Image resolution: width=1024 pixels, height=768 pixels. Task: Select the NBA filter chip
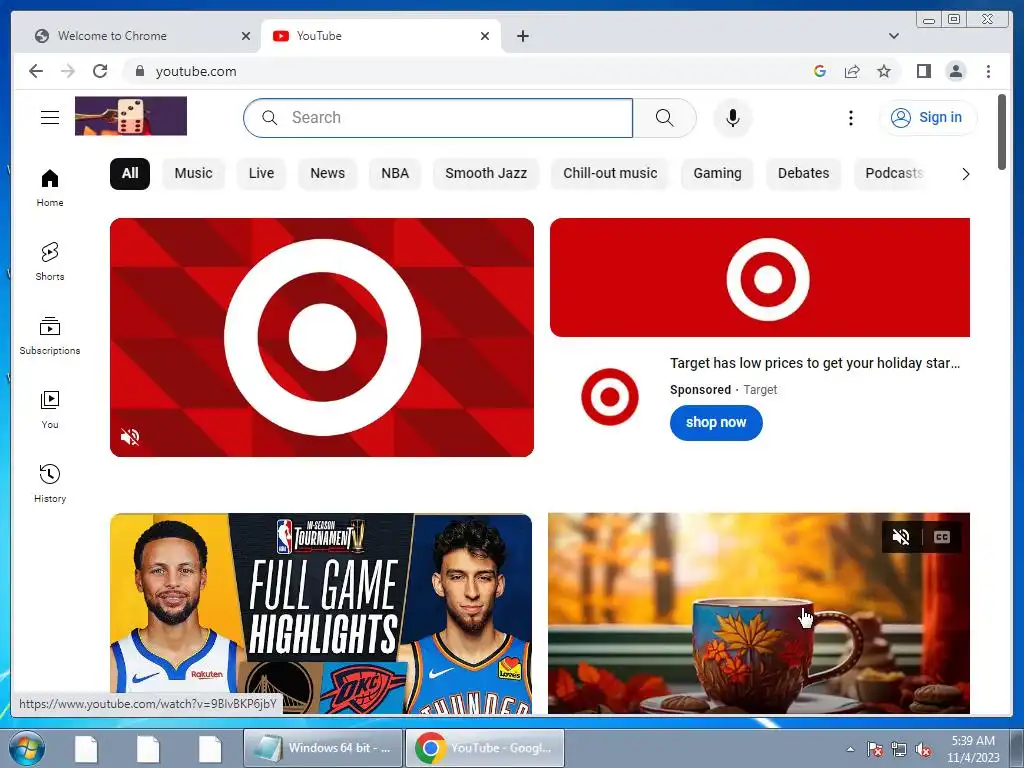(x=395, y=174)
